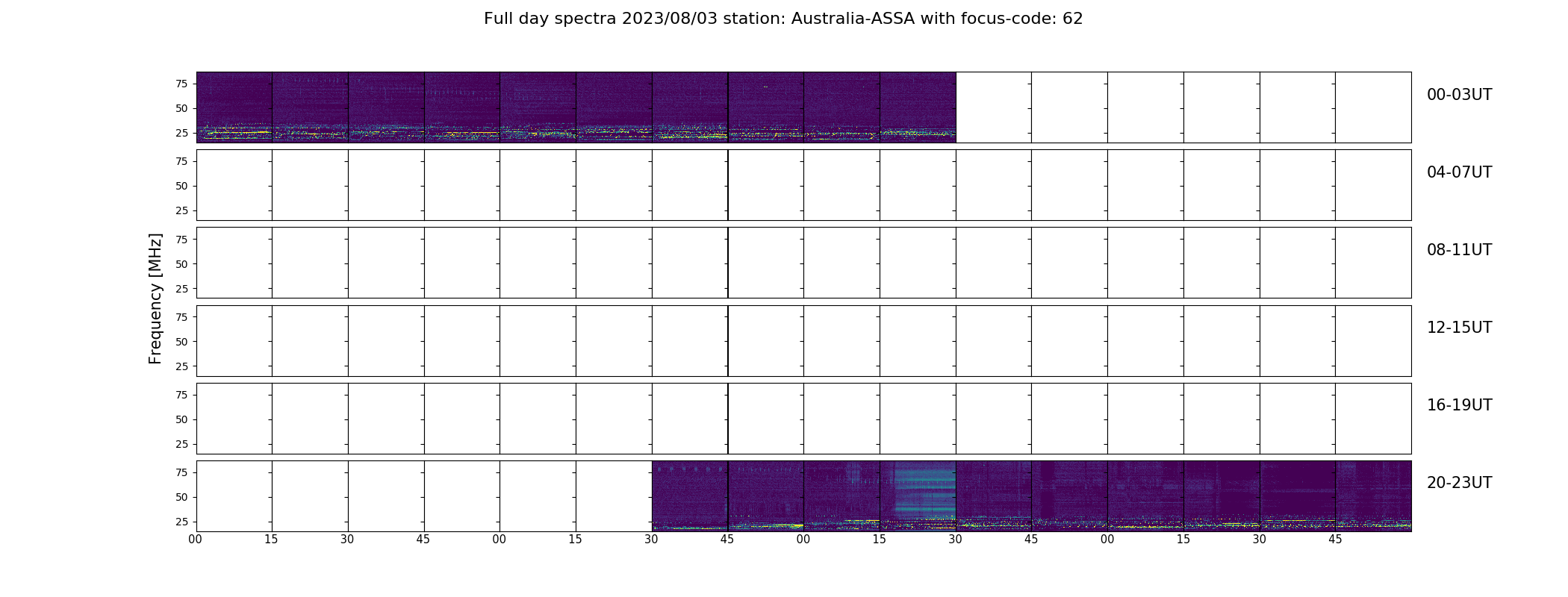Select the '12-15UT' row label
The image size is (1568, 597).
coord(1459,328)
